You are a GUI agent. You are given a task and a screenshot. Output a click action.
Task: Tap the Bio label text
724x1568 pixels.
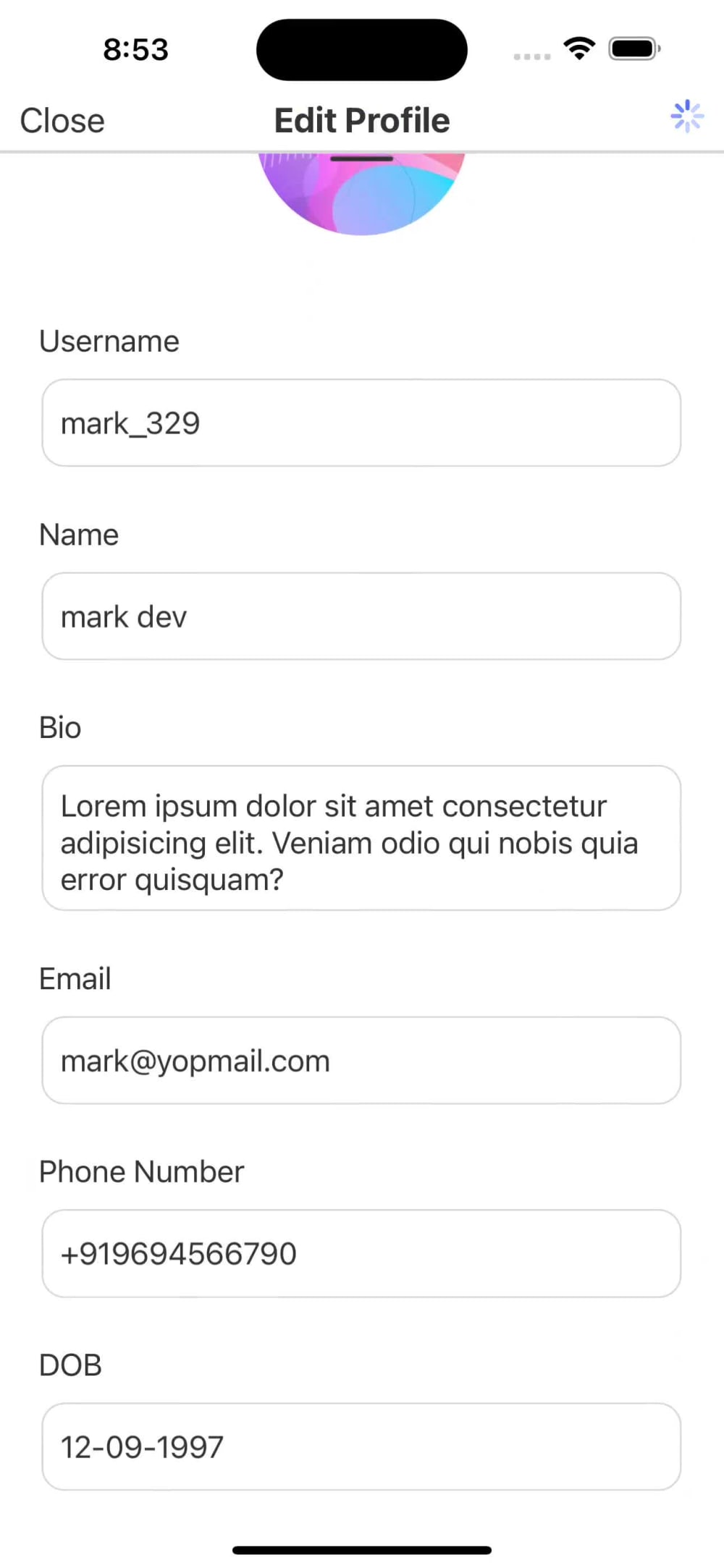point(60,728)
